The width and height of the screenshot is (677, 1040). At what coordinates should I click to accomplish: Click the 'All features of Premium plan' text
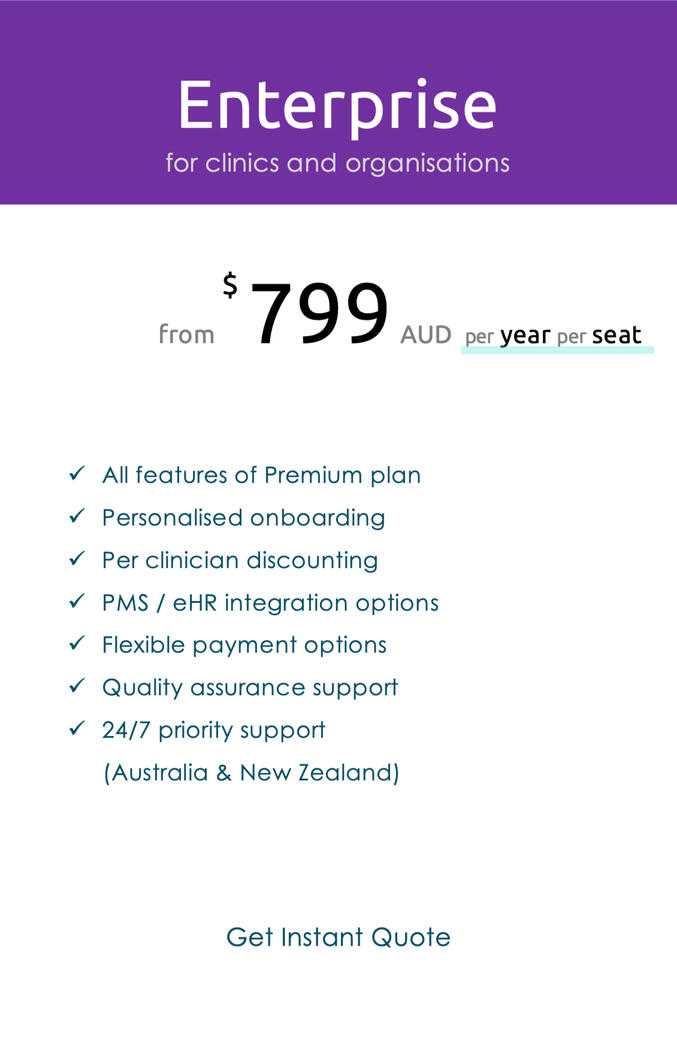pos(261,475)
